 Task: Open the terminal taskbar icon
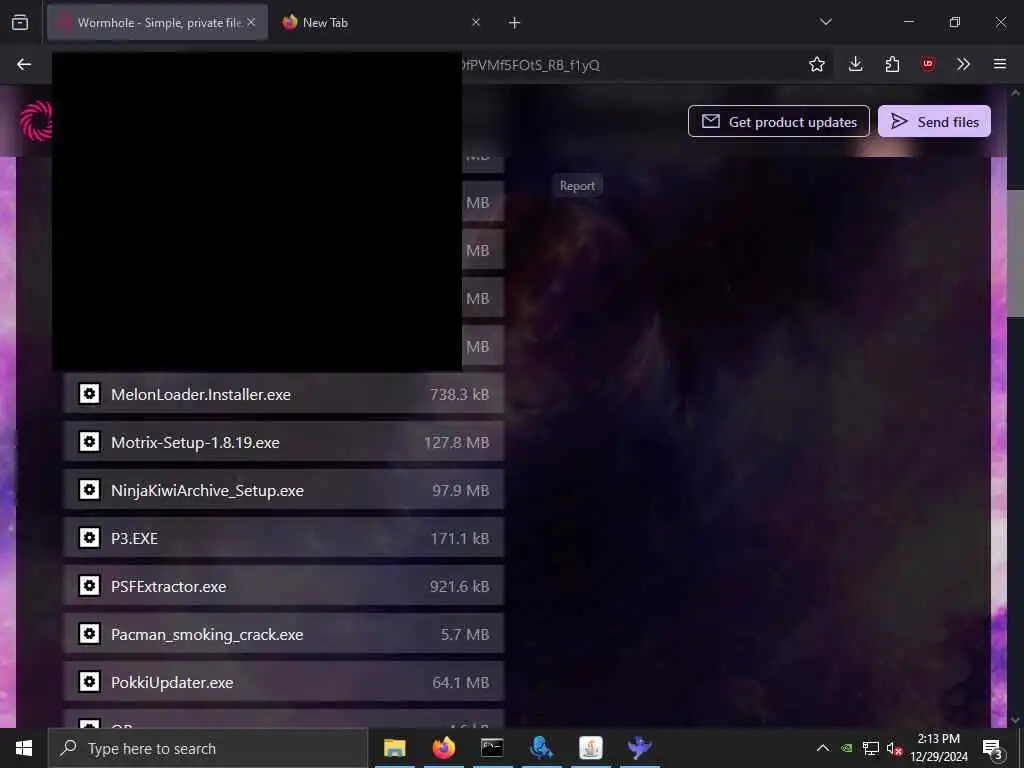tap(492, 748)
